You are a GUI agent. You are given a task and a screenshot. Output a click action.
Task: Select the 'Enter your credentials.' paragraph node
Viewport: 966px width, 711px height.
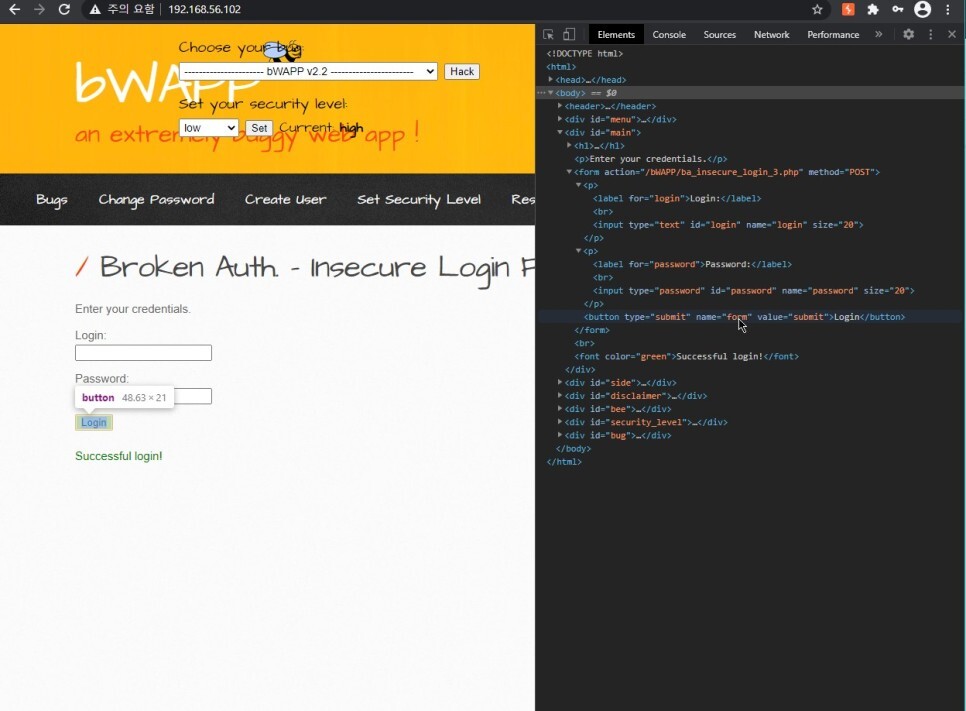point(651,159)
